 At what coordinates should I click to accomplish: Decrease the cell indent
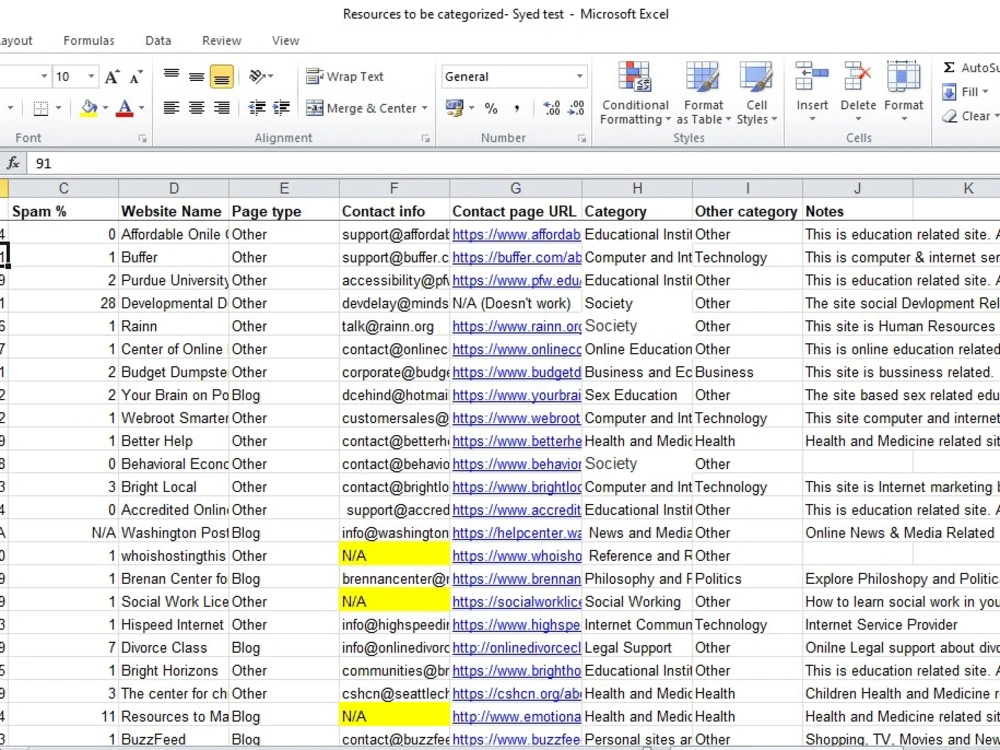(x=257, y=107)
